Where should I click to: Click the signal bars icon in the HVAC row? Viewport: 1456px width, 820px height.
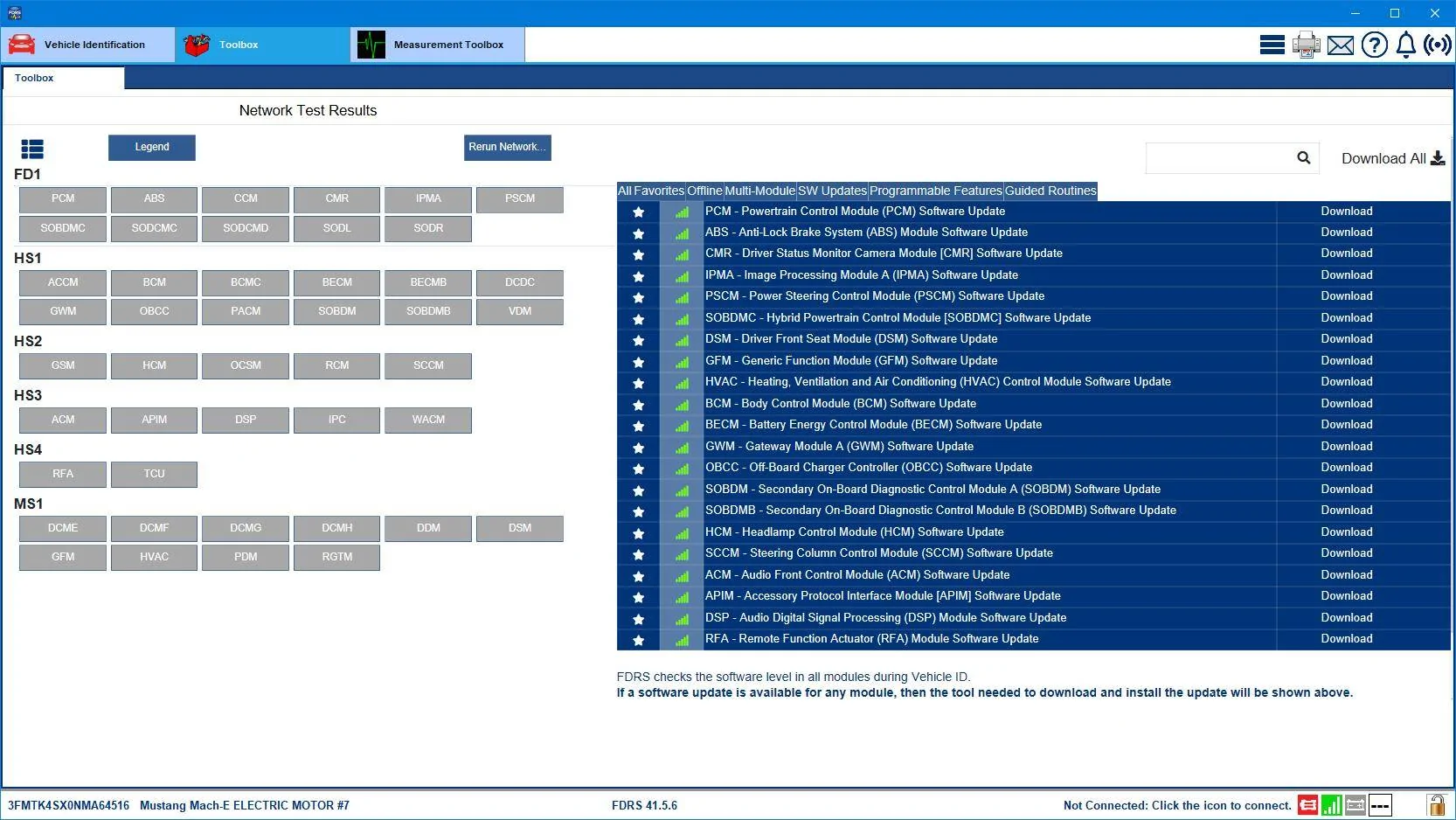click(x=682, y=383)
